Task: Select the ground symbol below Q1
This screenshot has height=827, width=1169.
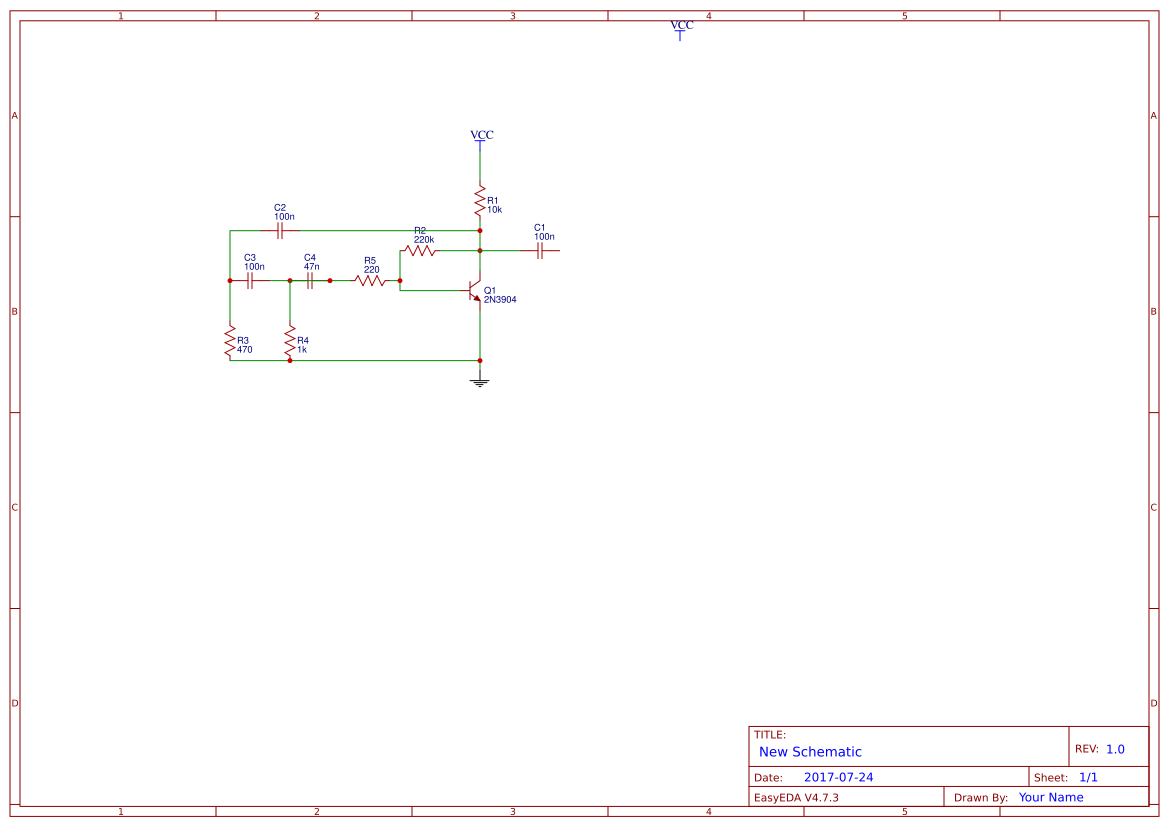Action: tap(480, 379)
